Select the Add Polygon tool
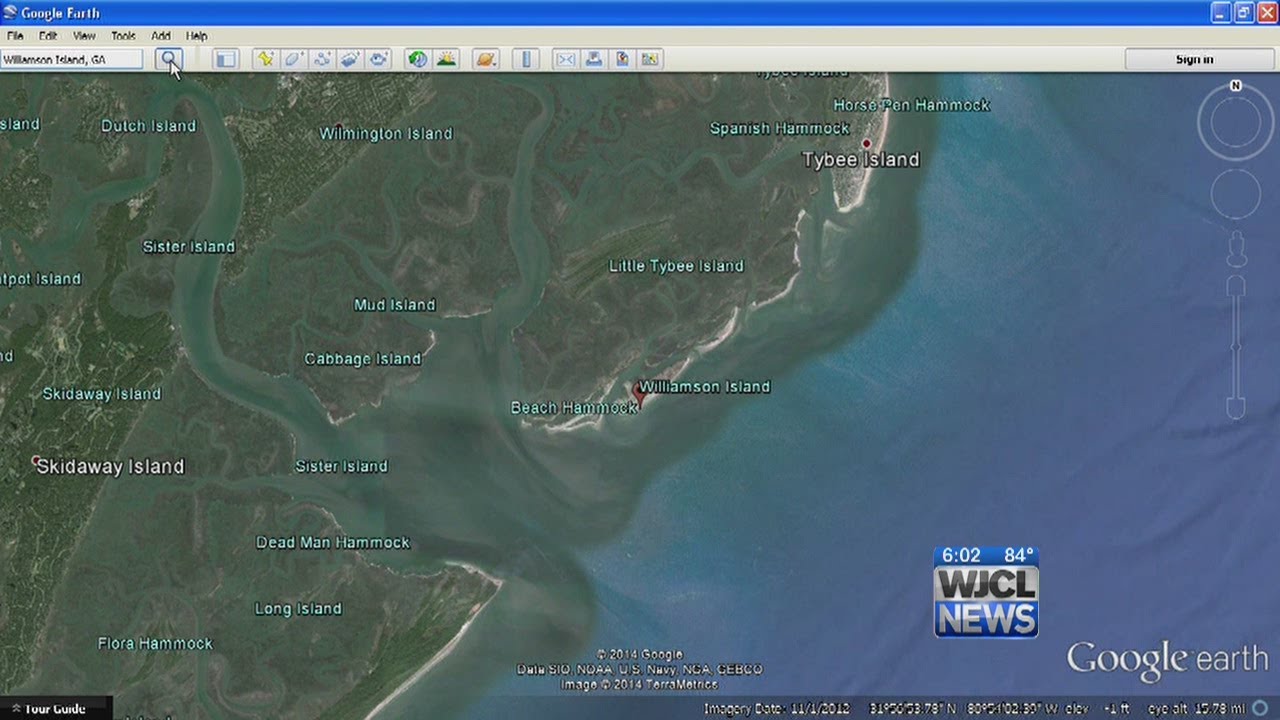 click(x=293, y=59)
